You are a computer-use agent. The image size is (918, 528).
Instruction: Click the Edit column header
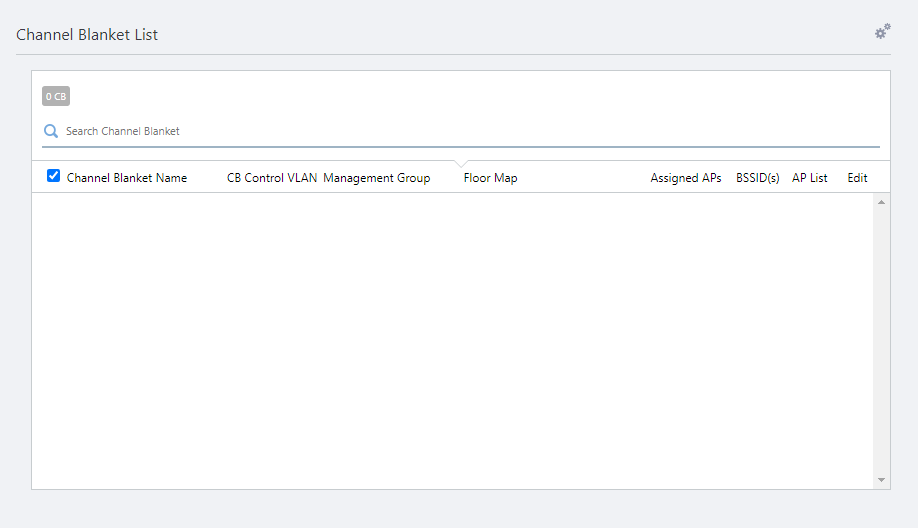click(x=857, y=178)
